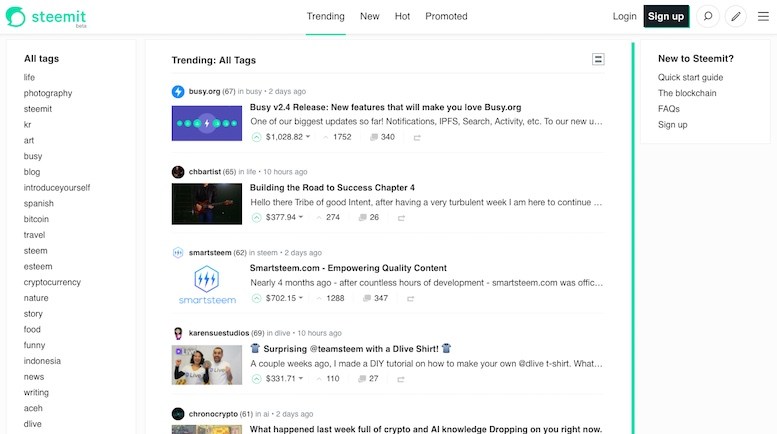
Task: Switch to the New tab
Action: [x=369, y=16]
